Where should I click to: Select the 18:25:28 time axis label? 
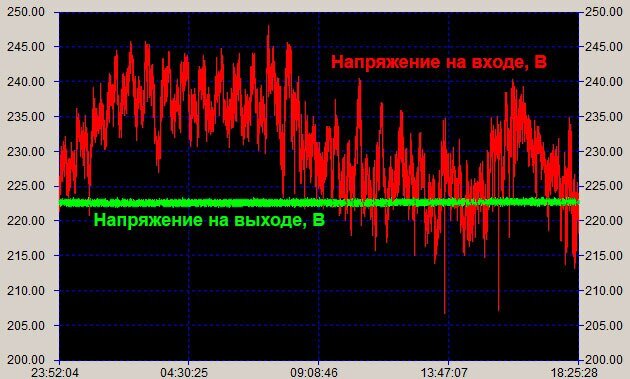tap(574, 373)
